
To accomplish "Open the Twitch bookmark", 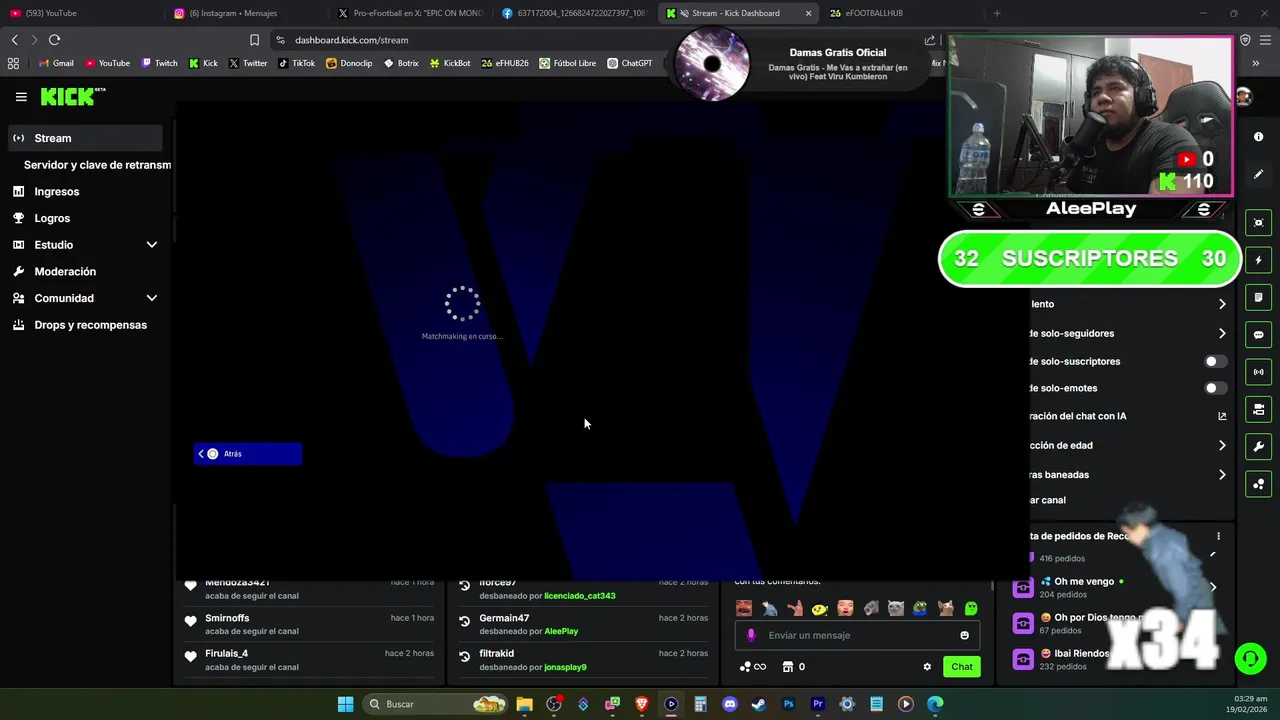I will coord(159,63).
